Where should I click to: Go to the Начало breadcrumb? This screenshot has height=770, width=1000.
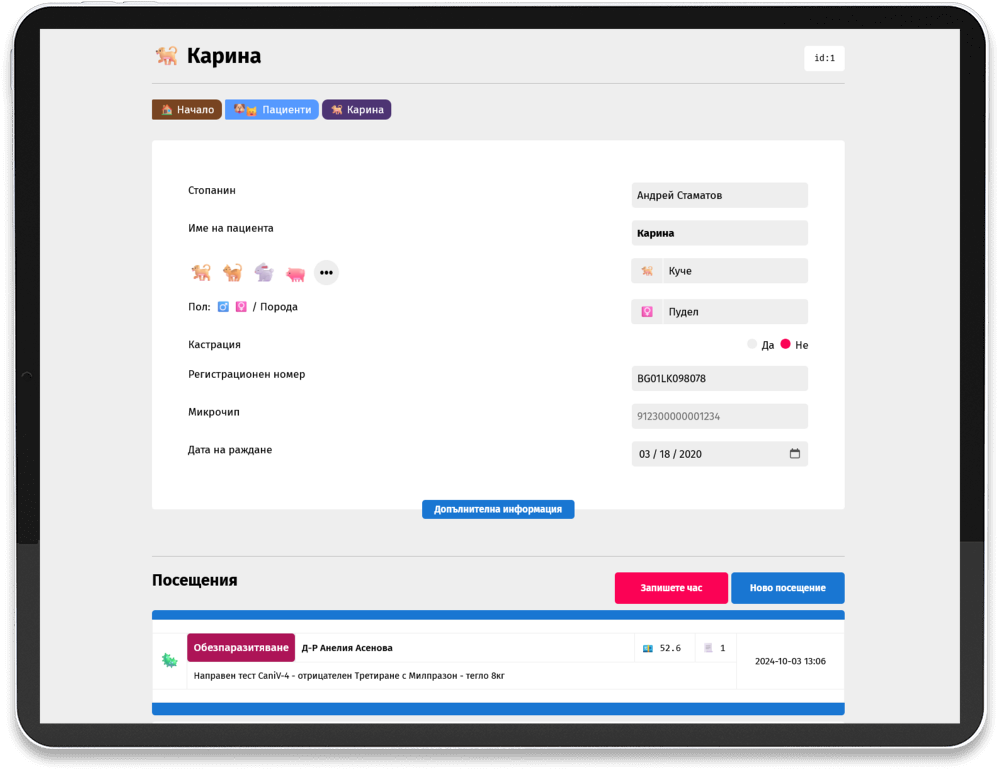(x=187, y=110)
